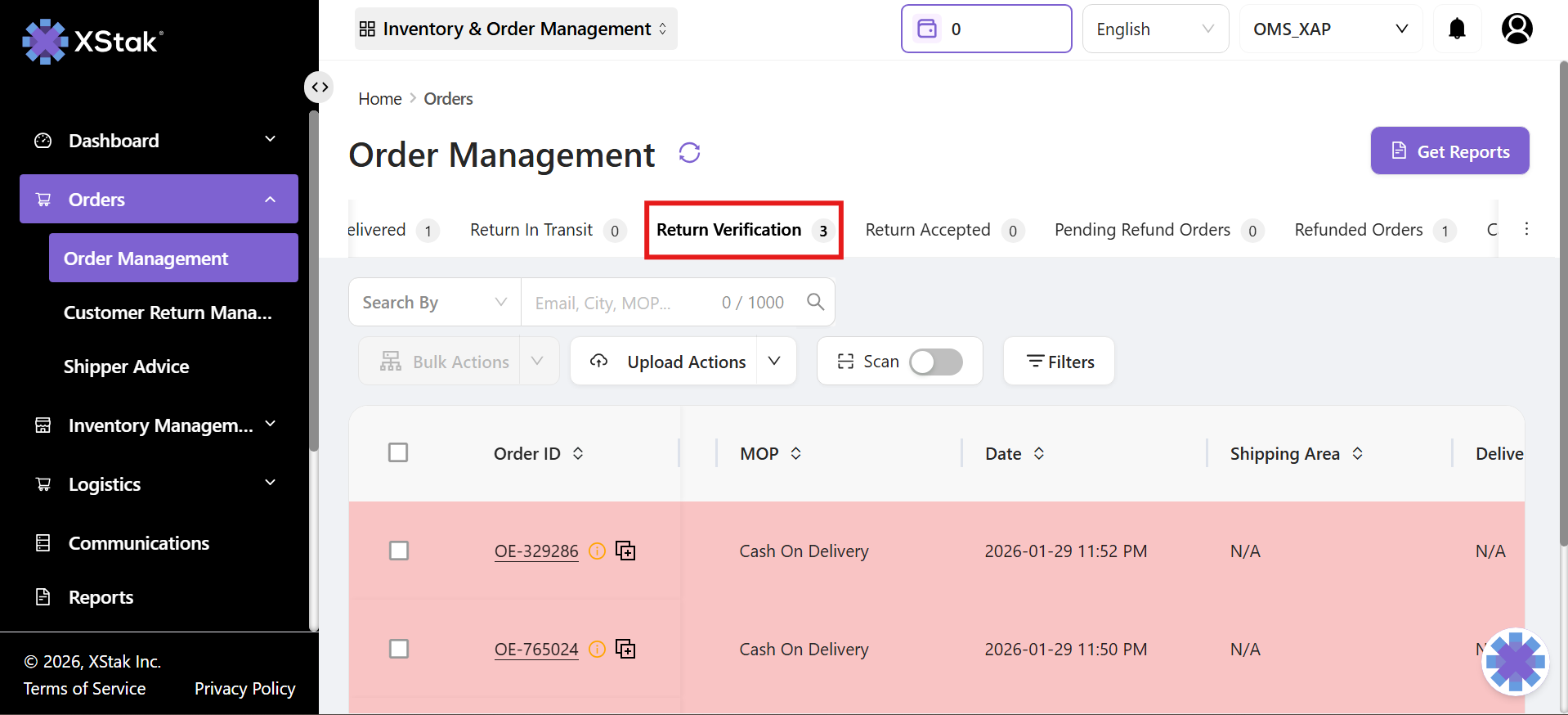Expand the Upload Actions dropdown arrow
Screen dimensions: 1568x715
pos(775,362)
